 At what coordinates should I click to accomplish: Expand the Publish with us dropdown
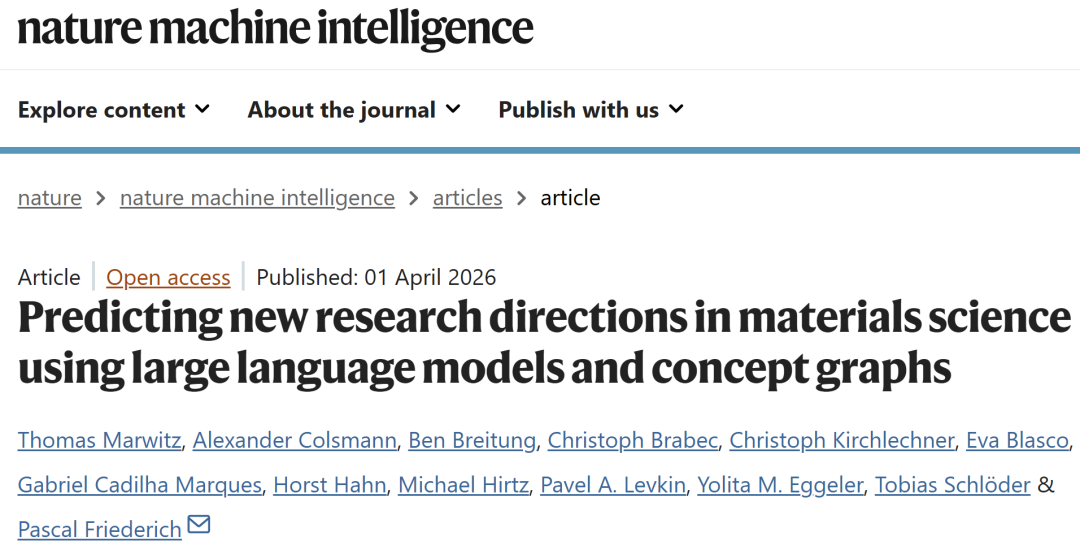point(590,110)
